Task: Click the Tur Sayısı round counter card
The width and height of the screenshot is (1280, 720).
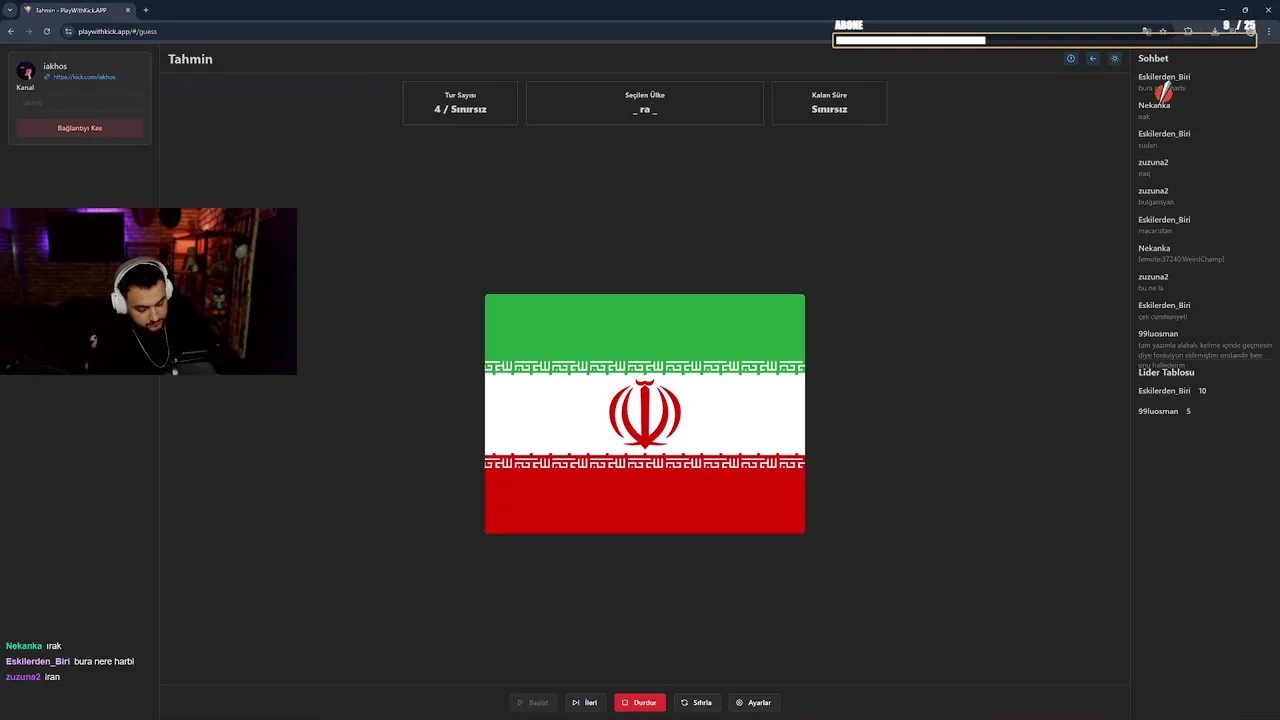Action: pos(460,103)
